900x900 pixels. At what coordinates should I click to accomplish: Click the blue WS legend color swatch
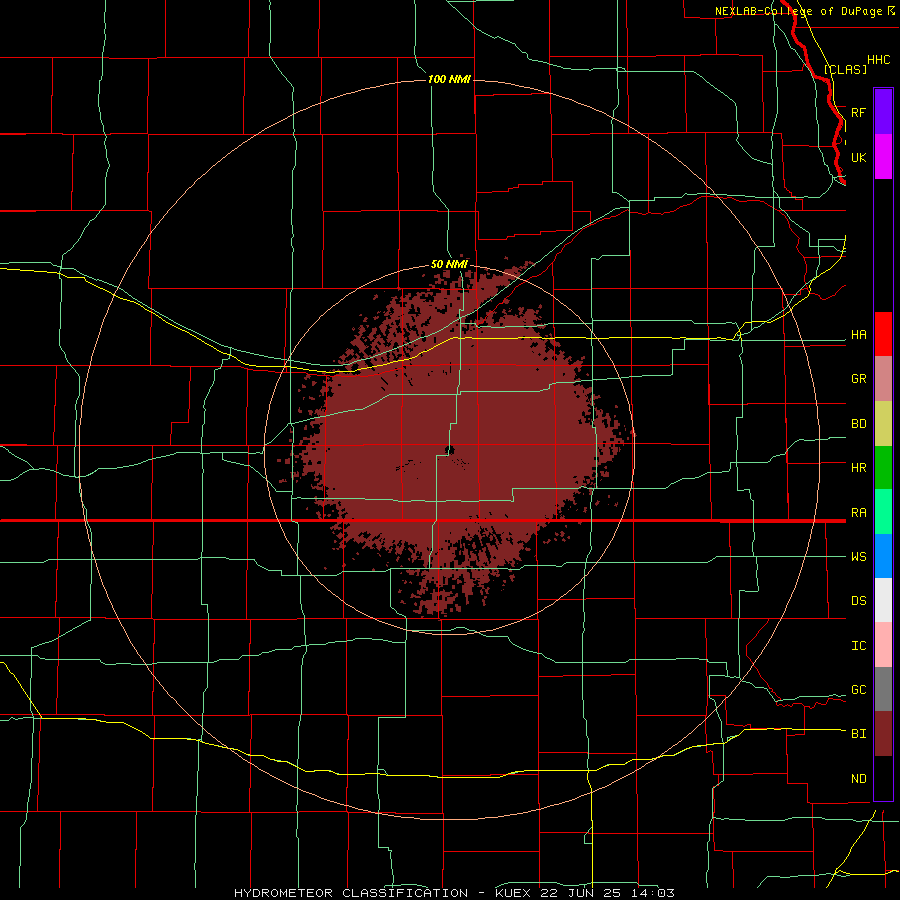coord(883,556)
